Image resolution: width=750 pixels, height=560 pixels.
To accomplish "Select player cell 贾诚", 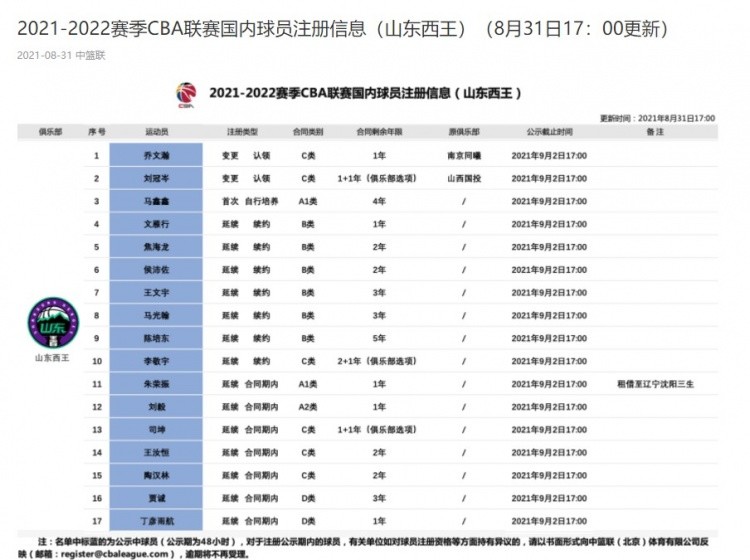I will click(156, 498).
